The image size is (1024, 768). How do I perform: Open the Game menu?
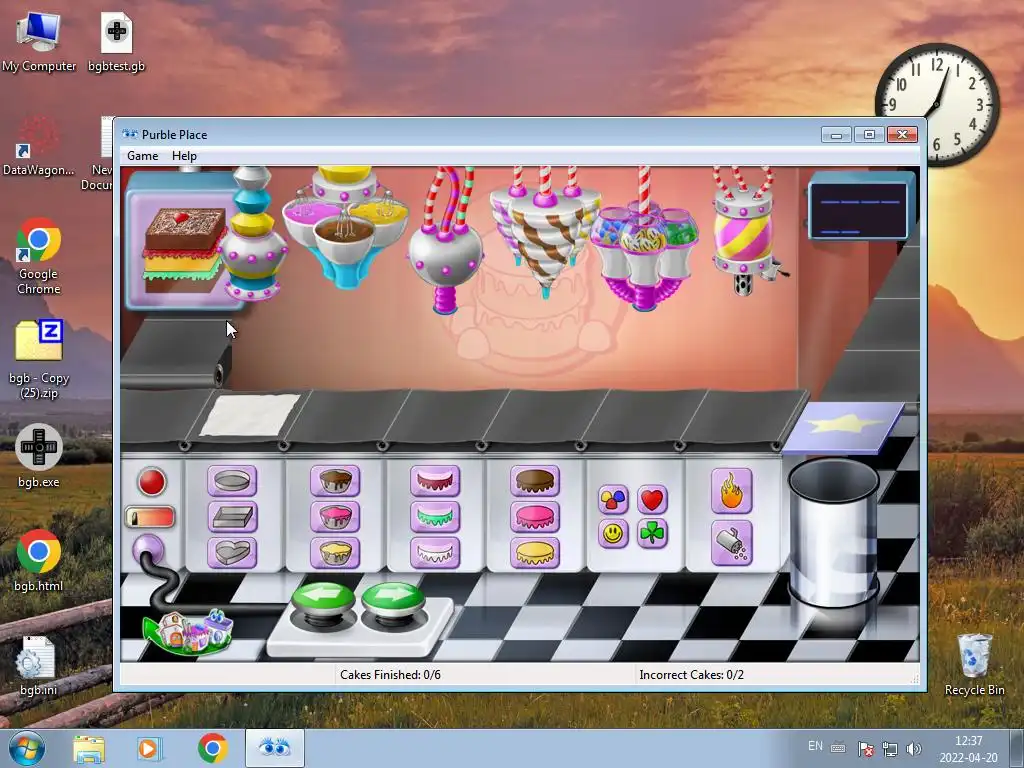pos(142,155)
